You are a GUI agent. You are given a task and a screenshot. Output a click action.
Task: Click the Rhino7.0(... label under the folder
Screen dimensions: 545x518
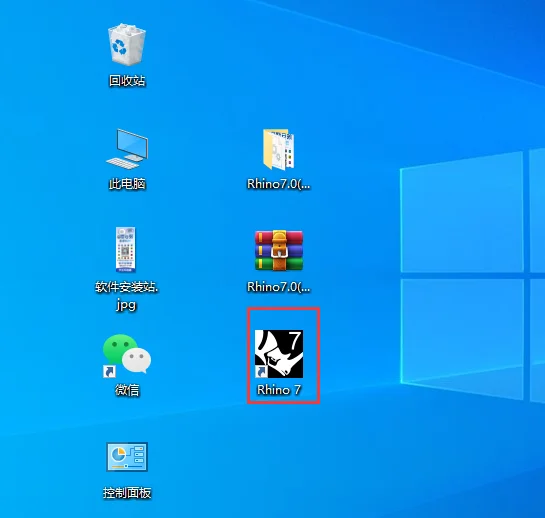click(278, 184)
